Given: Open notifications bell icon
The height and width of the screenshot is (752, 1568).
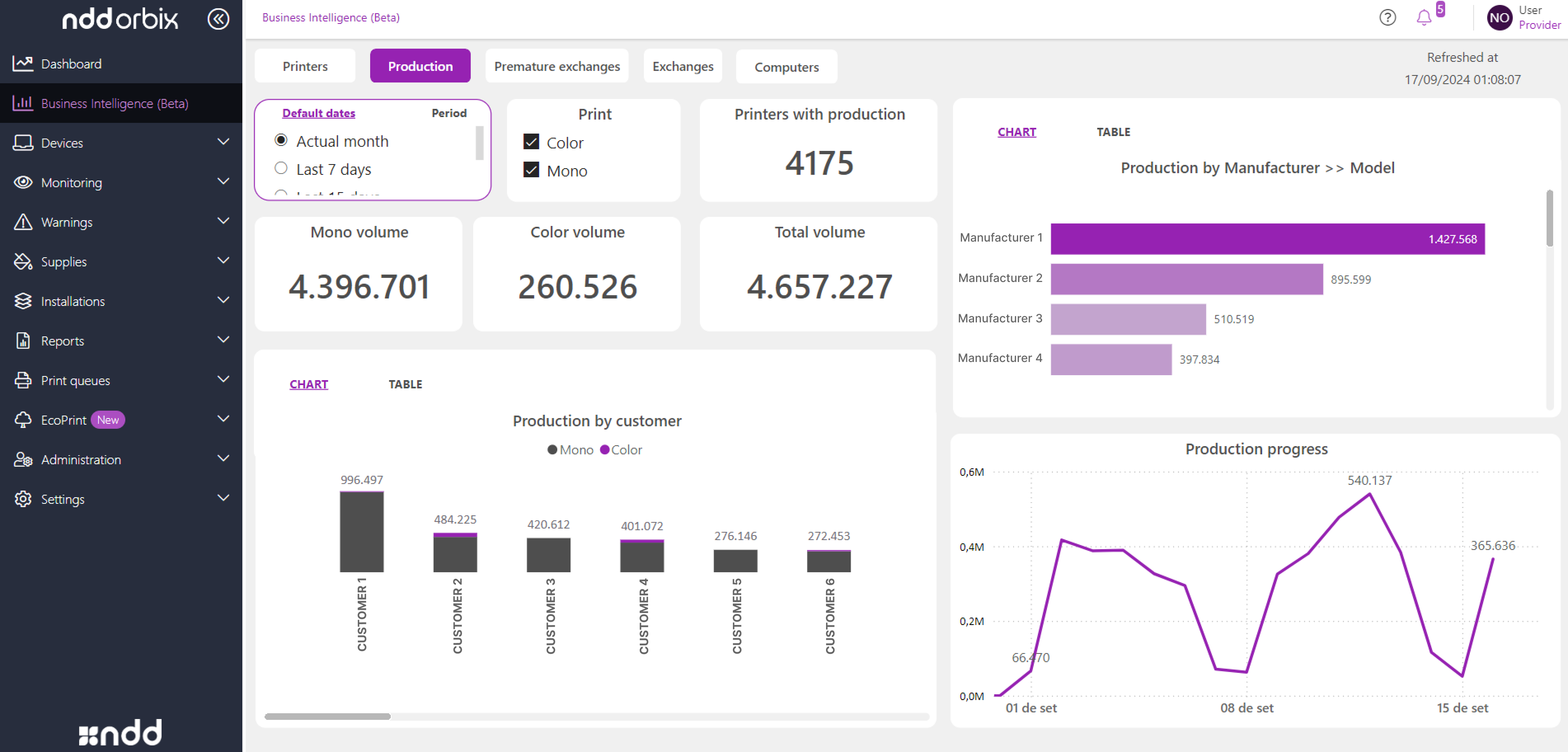Looking at the screenshot, I should click(x=1423, y=18).
